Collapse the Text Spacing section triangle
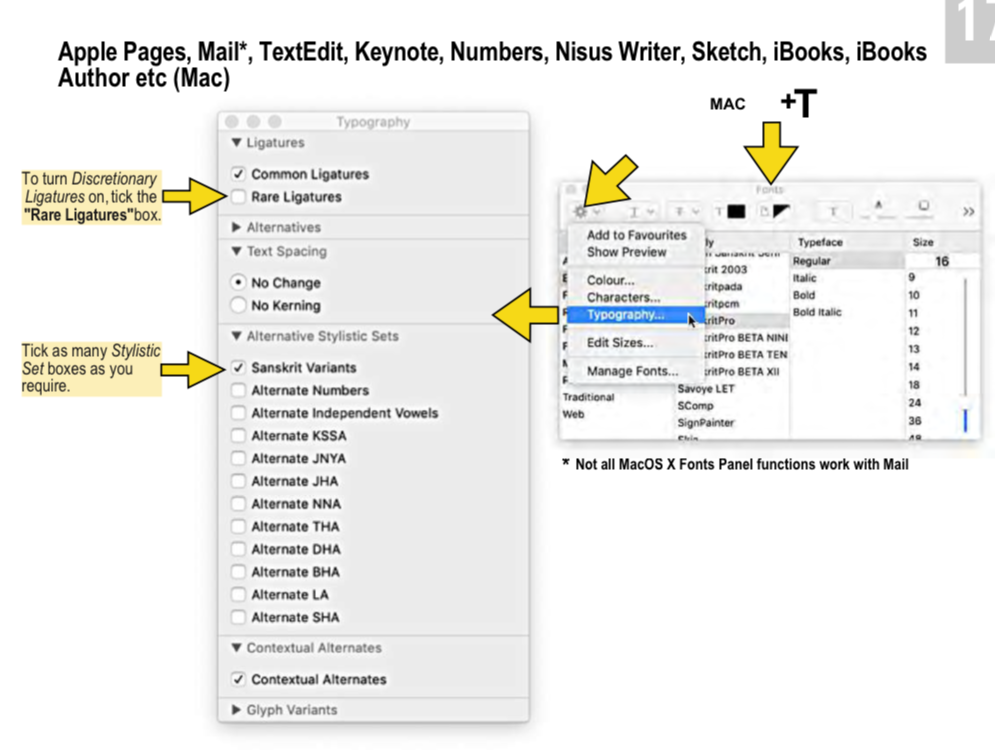 pos(237,251)
